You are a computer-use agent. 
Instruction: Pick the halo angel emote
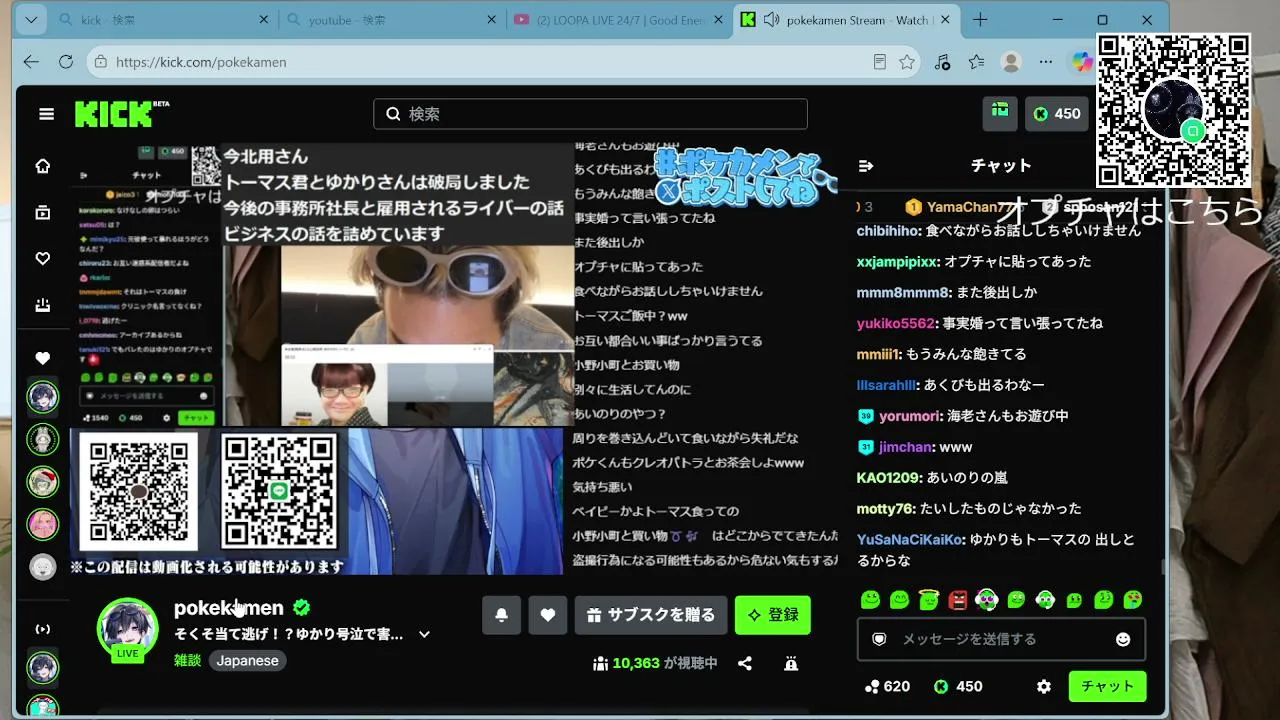coord(929,600)
